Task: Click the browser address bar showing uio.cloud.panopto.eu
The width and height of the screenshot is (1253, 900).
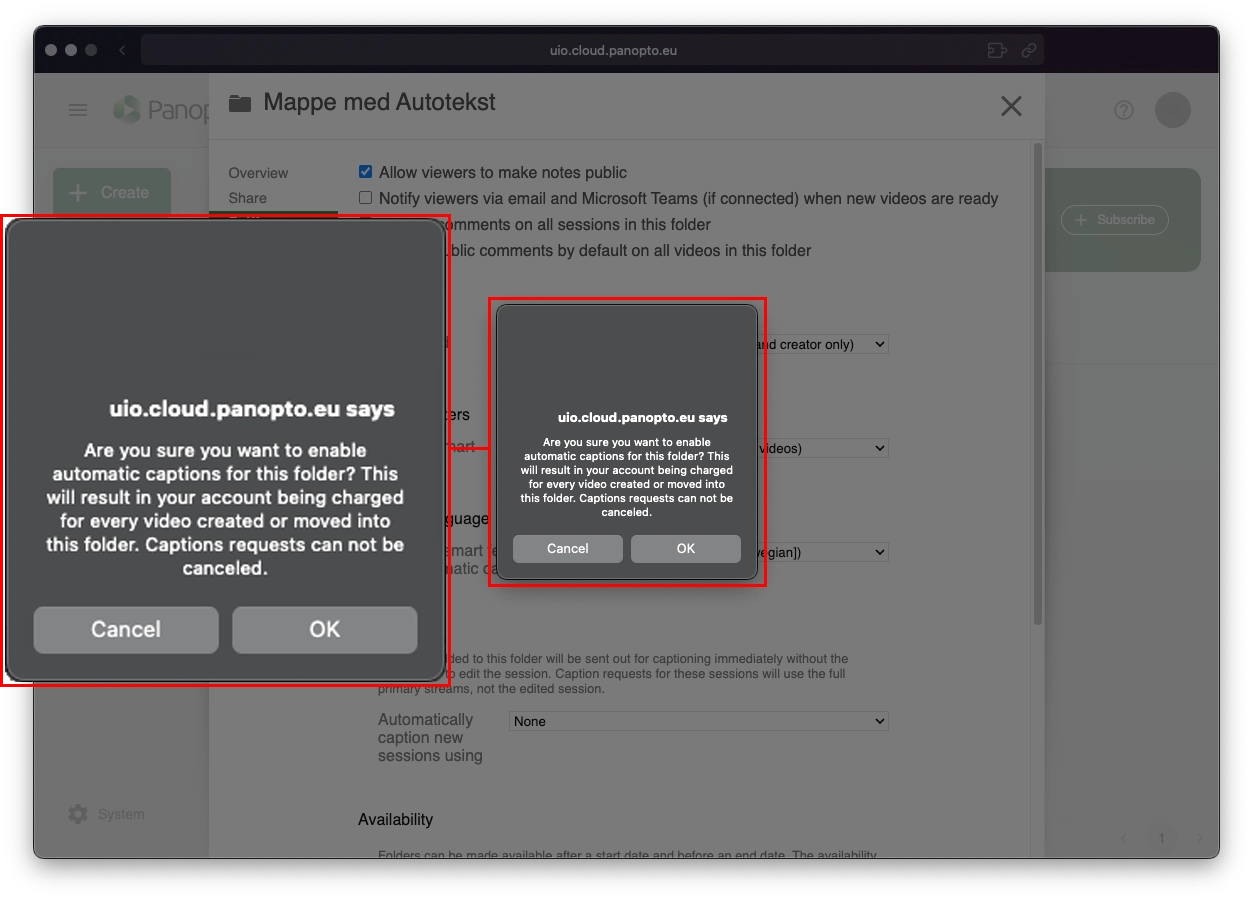Action: tap(592, 50)
